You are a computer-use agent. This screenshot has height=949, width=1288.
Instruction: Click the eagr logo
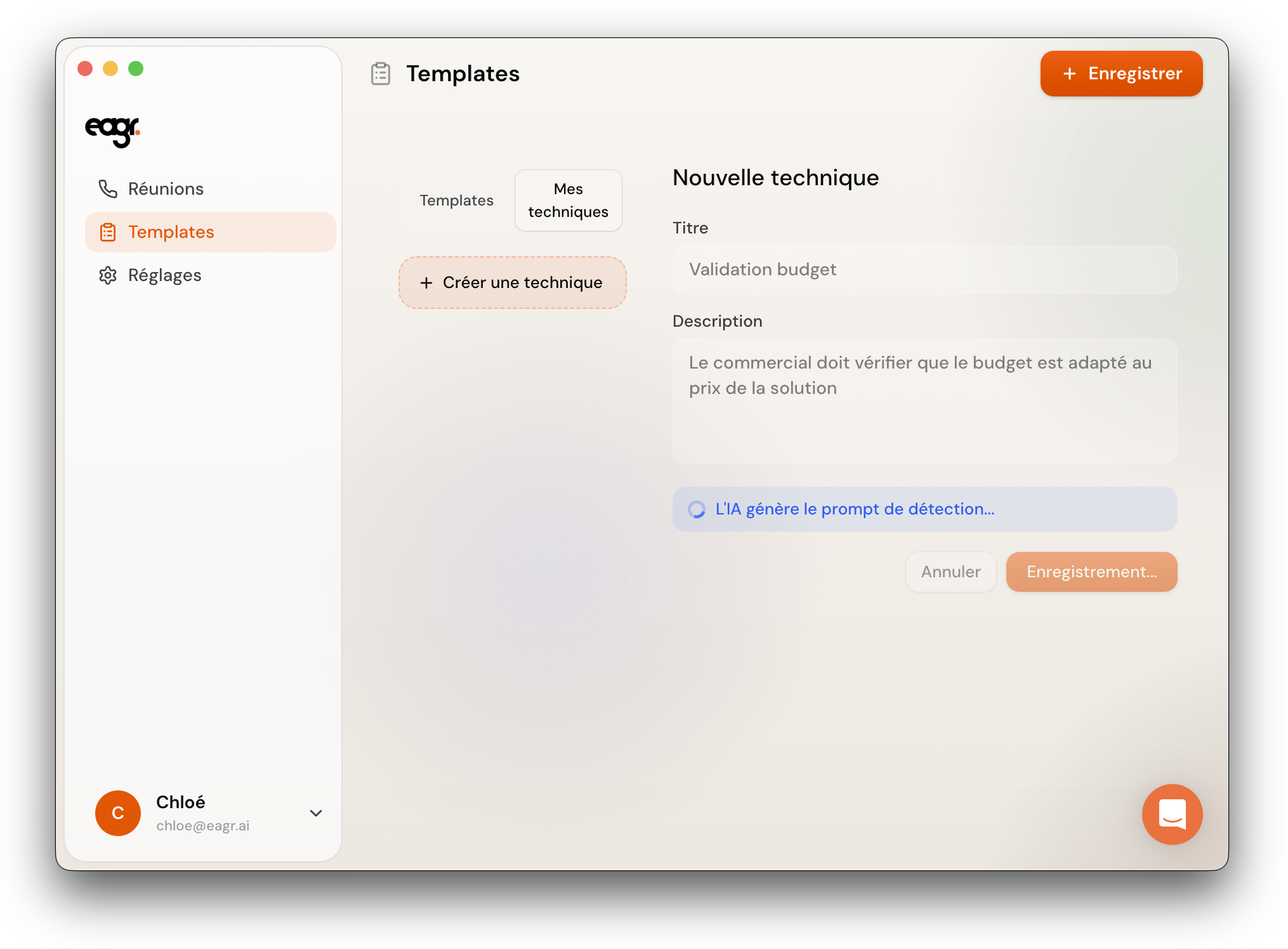point(112,131)
